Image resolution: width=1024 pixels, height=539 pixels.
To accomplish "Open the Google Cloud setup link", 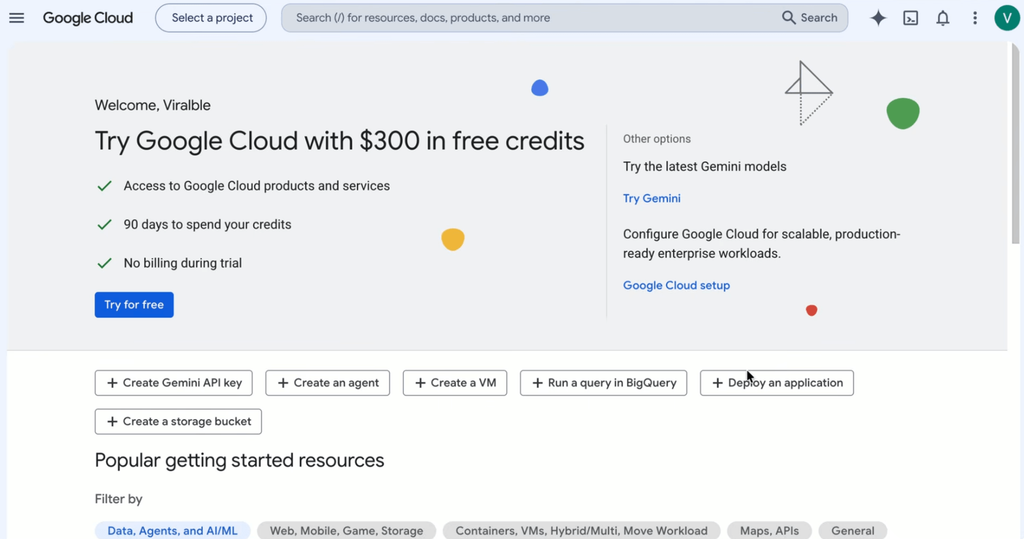I will tap(676, 286).
